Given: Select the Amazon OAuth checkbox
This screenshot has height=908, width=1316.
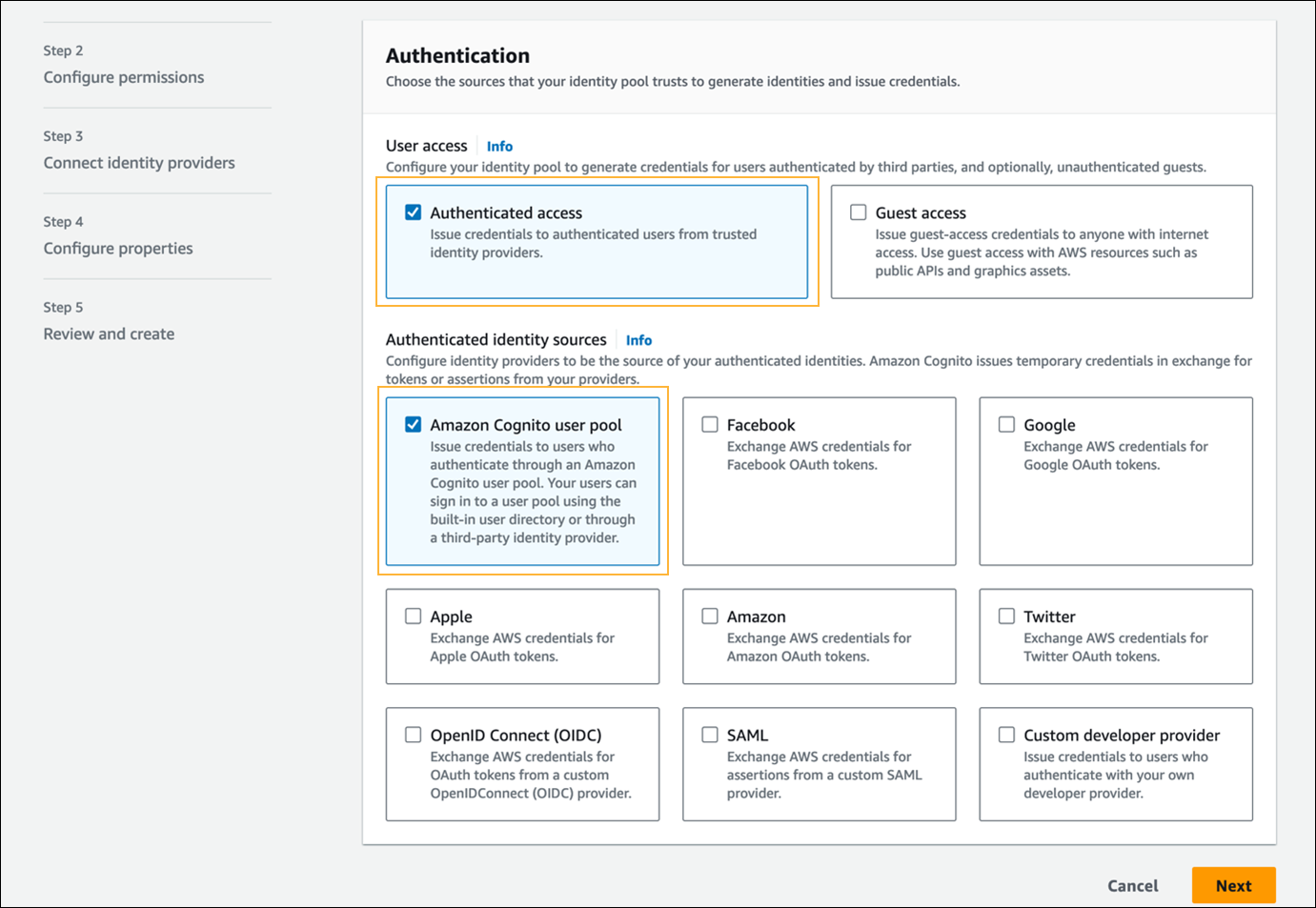Looking at the screenshot, I should [710, 616].
